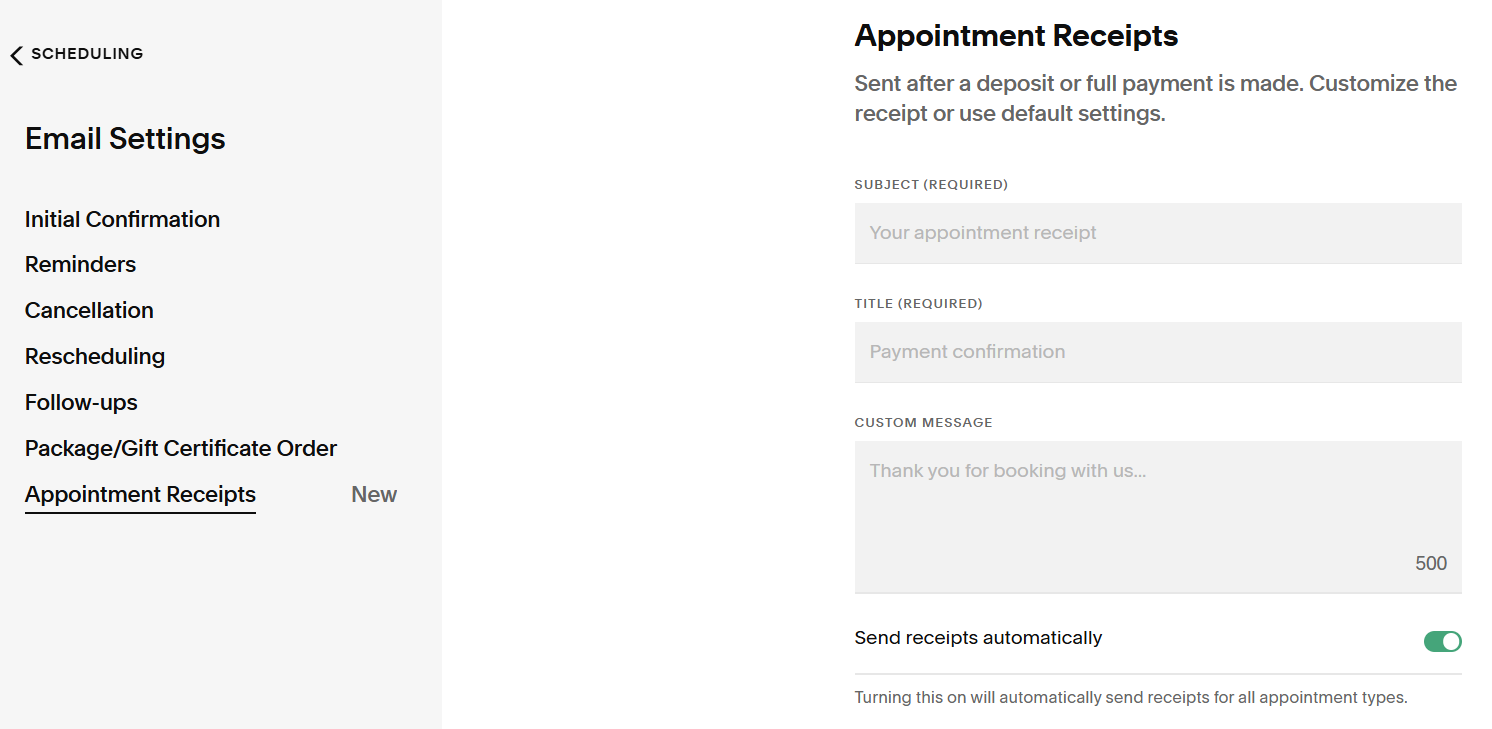Navigate to Rescheduling settings
Image resolution: width=1492 pixels, height=729 pixels.
[95, 356]
